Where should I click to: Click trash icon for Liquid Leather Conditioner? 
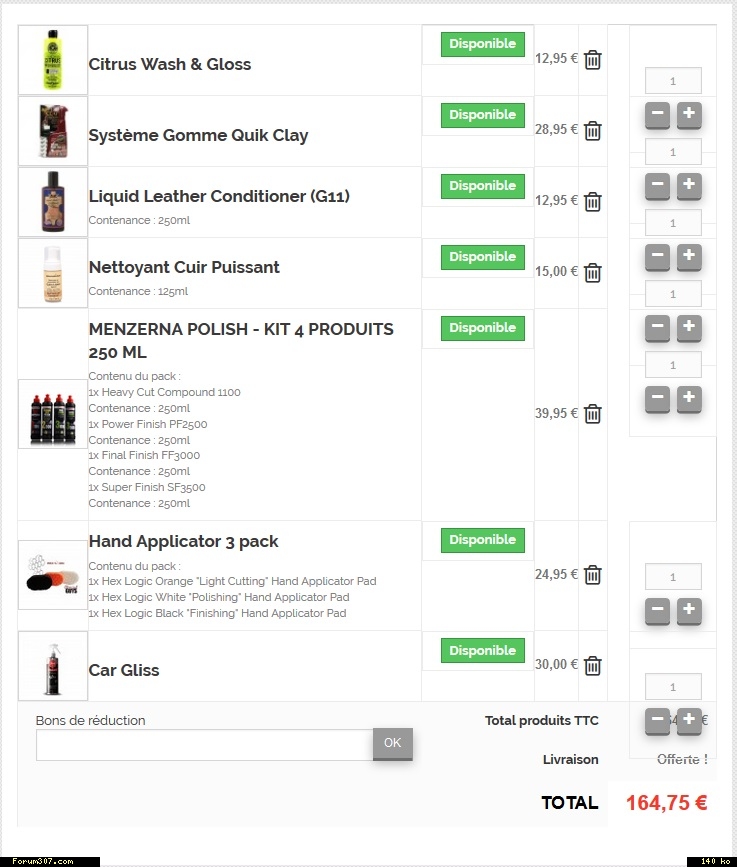tap(593, 202)
